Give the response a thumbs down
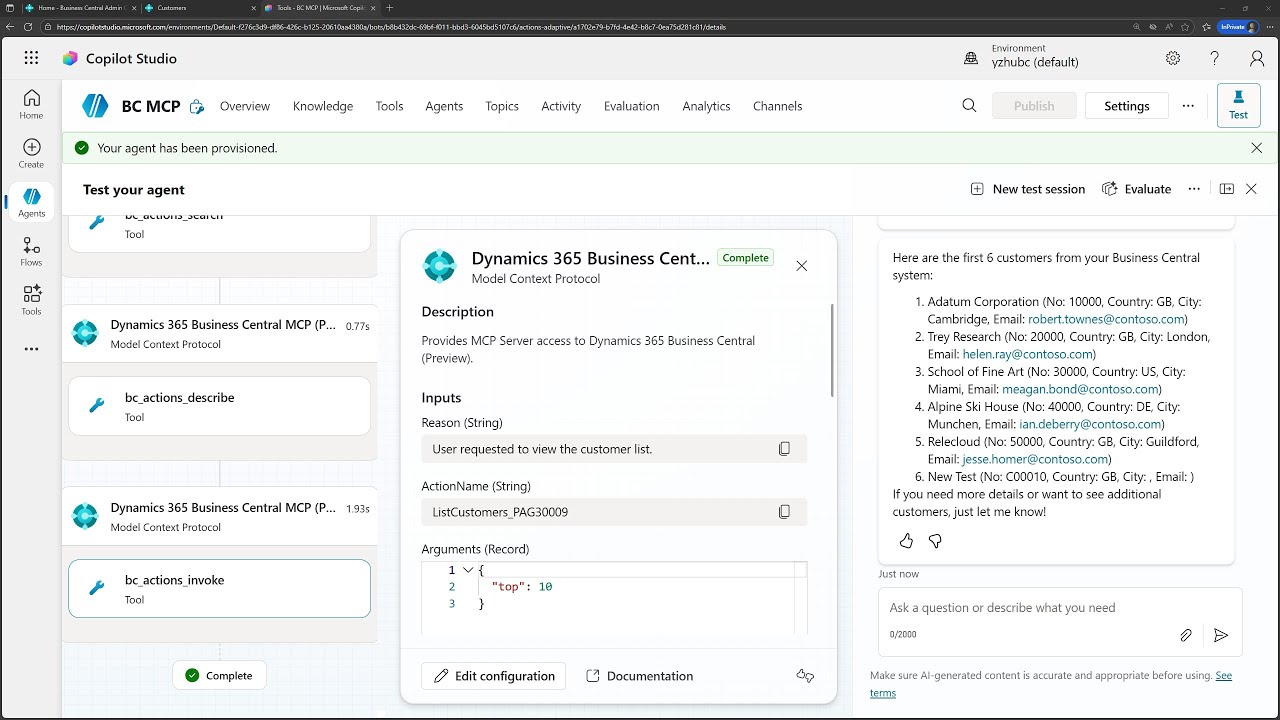The height and width of the screenshot is (720, 1280). pos(936,541)
